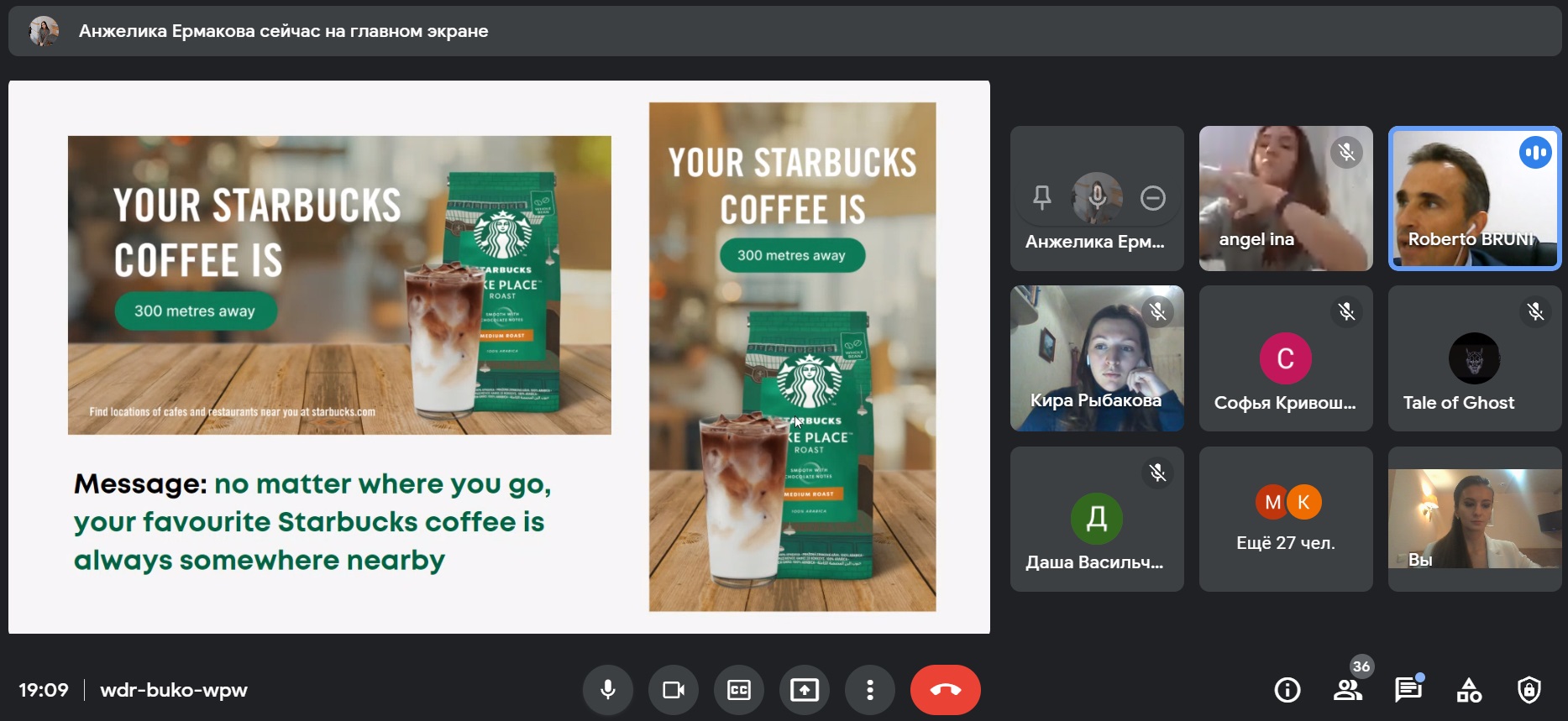Open the Activities shapes icon
The image size is (1568, 721).
pyautogui.click(x=1469, y=690)
